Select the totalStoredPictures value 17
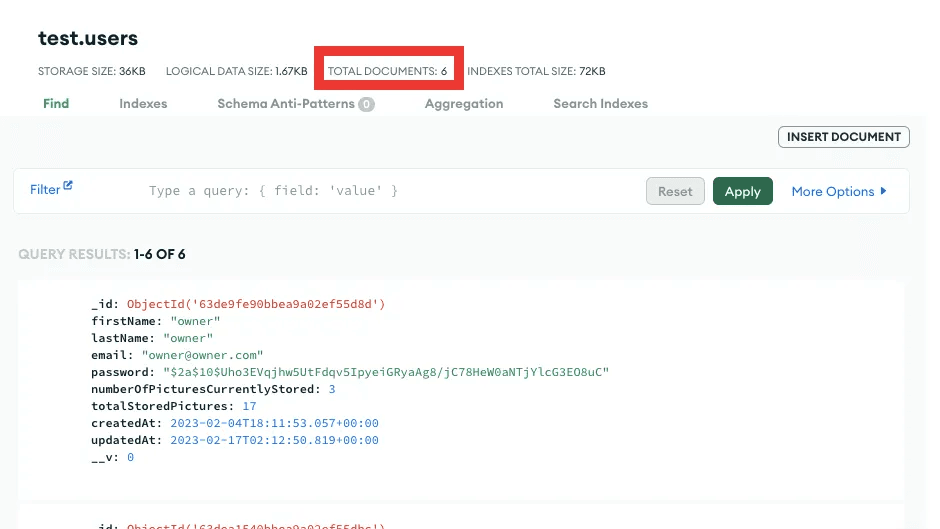Image resolution: width=940 pixels, height=529 pixels. 249,406
